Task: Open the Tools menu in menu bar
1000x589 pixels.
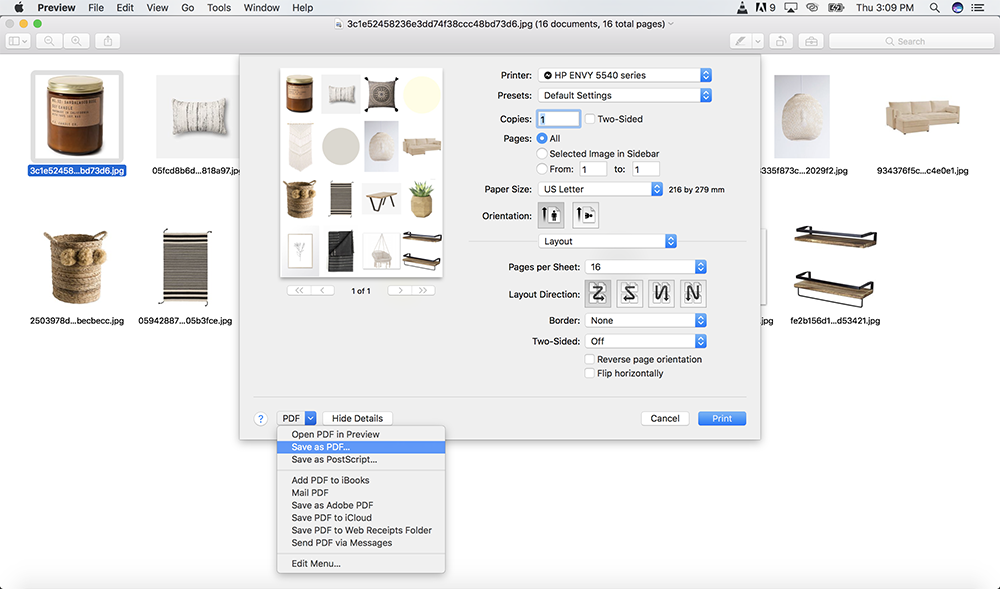Action: (219, 8)
